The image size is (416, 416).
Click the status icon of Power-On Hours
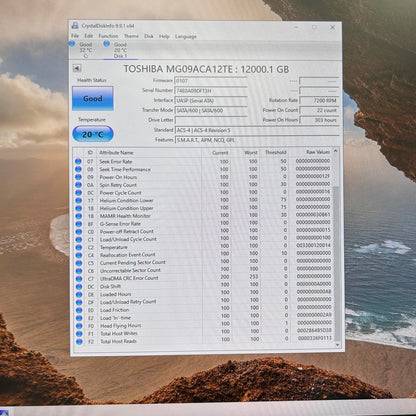click(78, 177)
